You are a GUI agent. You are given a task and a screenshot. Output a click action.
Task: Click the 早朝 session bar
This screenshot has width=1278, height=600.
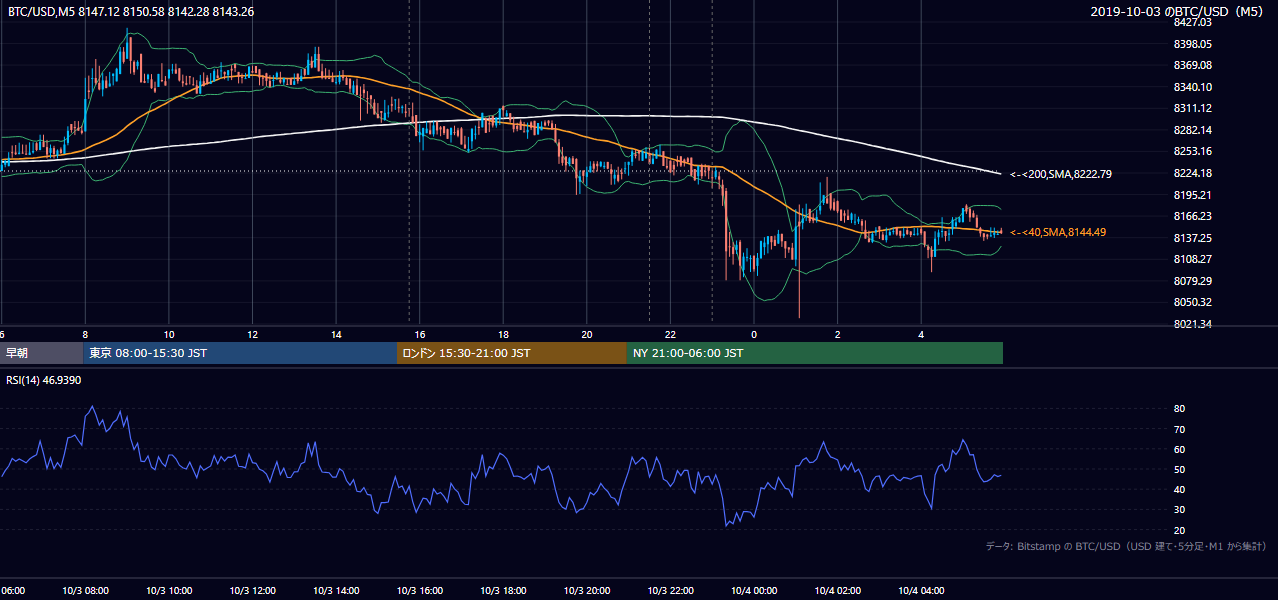41,353
